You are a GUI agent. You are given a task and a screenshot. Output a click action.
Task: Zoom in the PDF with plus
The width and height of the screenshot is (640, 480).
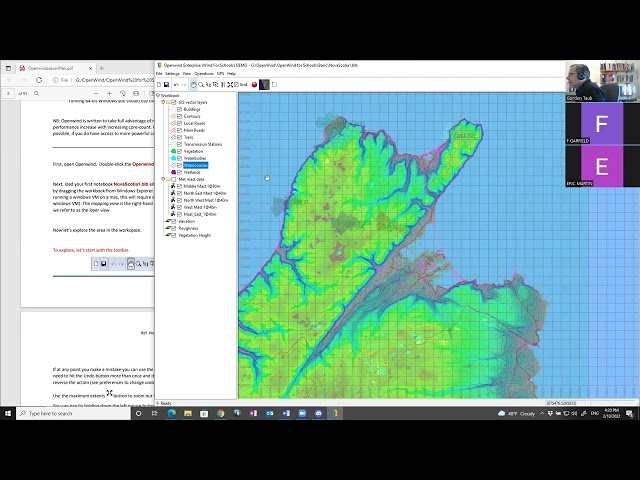[x=109, y=93]
